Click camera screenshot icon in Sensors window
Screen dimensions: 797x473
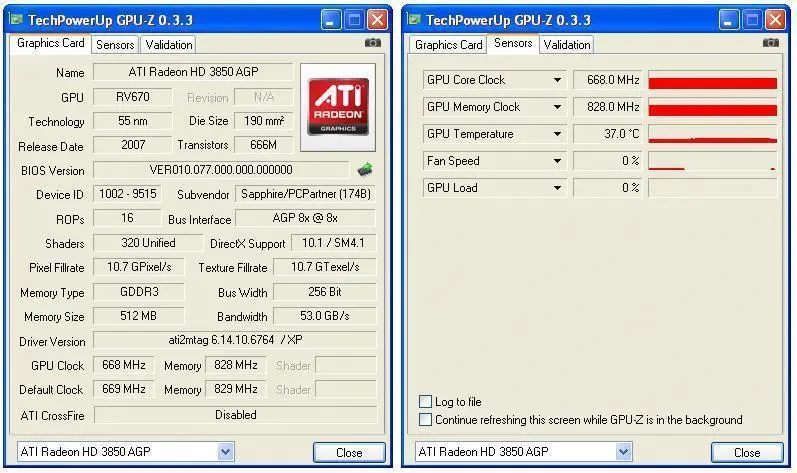771,43
